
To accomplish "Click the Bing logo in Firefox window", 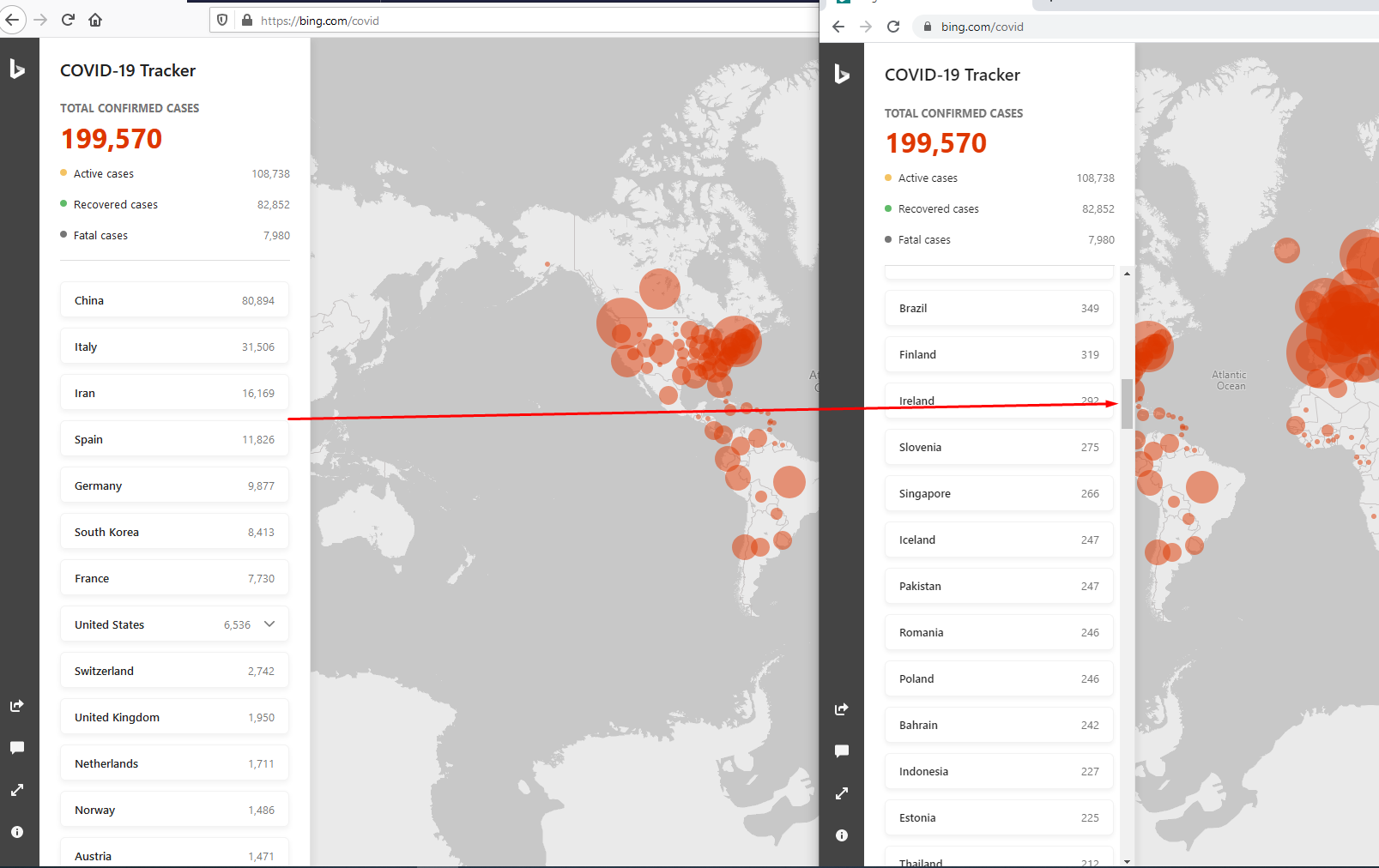I will coord(17,69).
